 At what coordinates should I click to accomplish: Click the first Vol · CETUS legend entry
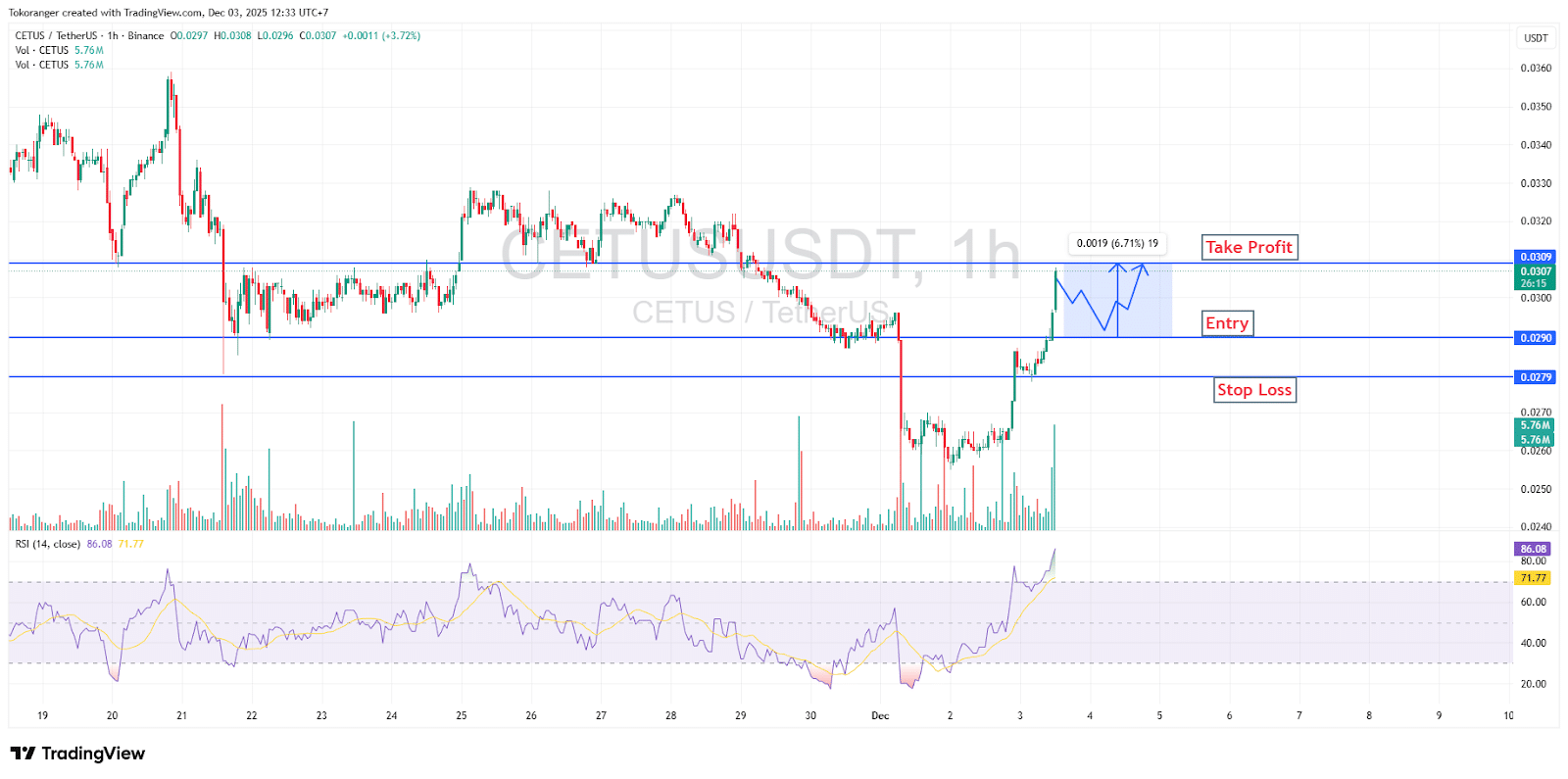click(42, 50)
